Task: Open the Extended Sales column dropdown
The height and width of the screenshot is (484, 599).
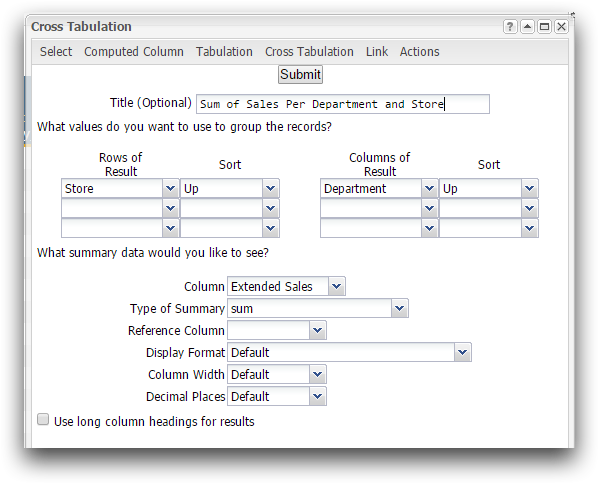Action: (x=337, y=286)
